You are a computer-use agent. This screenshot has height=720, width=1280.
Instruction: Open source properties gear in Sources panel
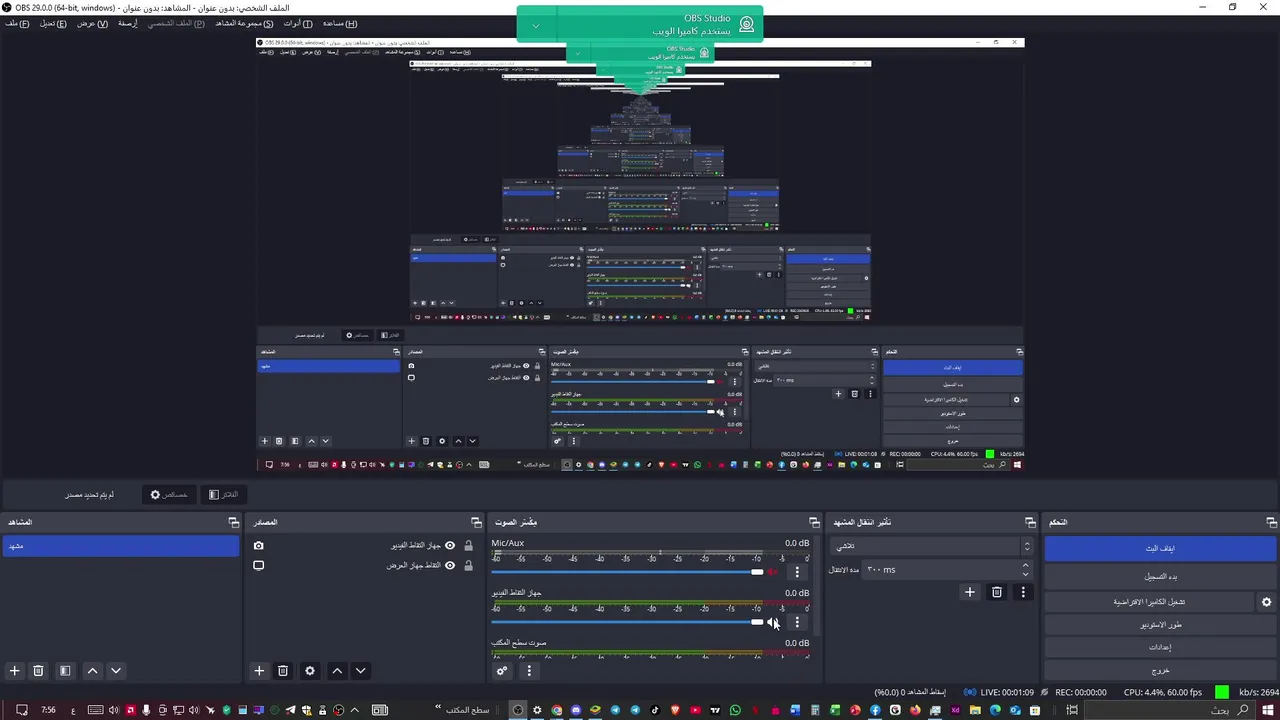click(310, 671)
